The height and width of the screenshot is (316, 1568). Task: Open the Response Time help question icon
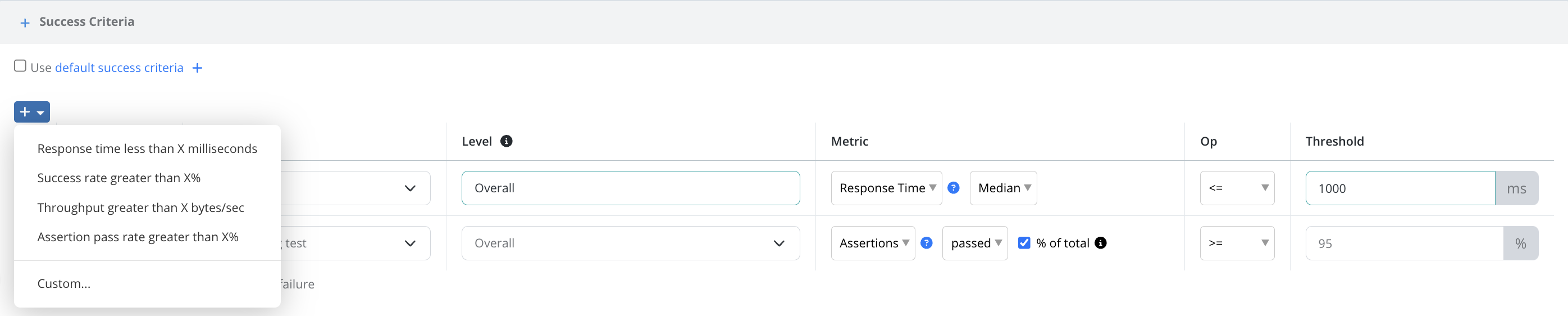(953, 188)
